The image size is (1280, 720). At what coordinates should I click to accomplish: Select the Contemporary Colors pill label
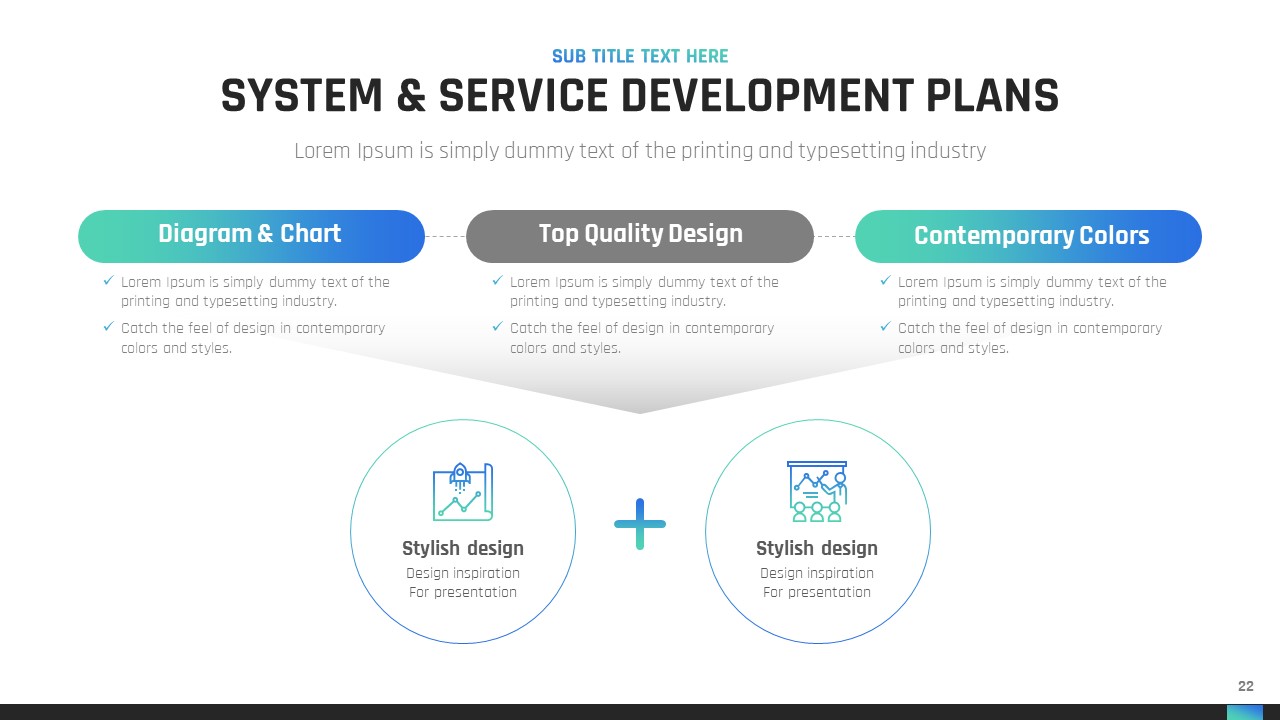[1030, 236]
